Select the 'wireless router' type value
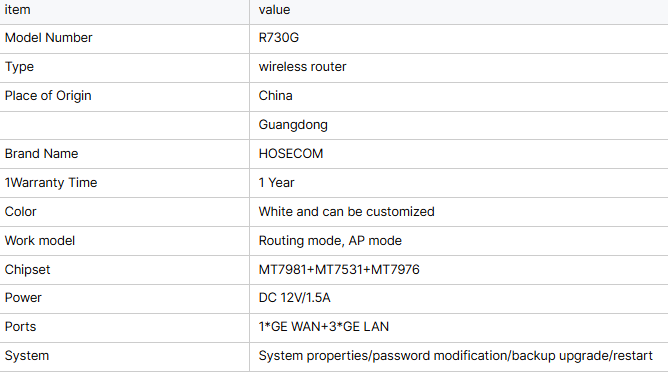The height and width of the screenshot is (373, 668). click(302, 67)
